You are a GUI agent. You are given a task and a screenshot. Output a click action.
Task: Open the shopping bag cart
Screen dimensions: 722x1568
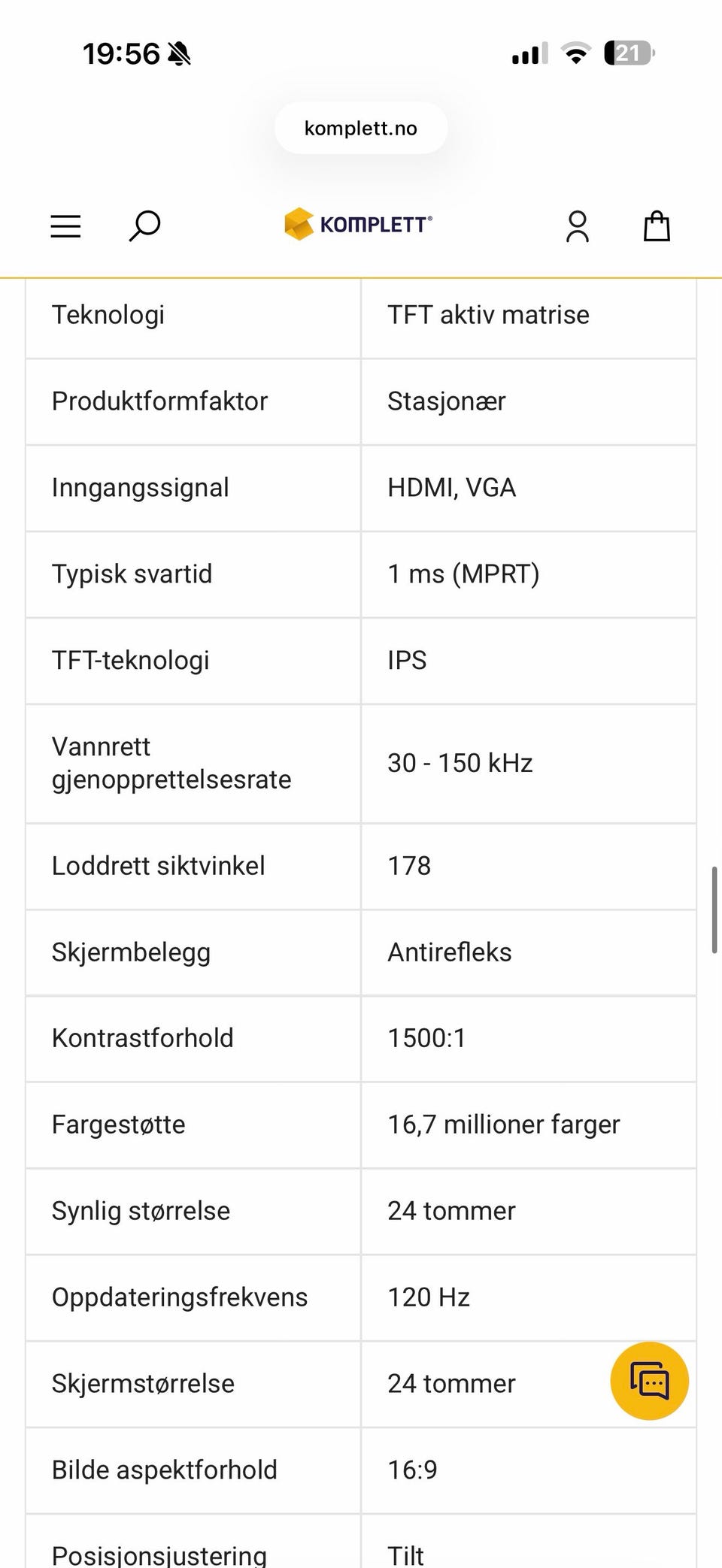pos(657,226)
